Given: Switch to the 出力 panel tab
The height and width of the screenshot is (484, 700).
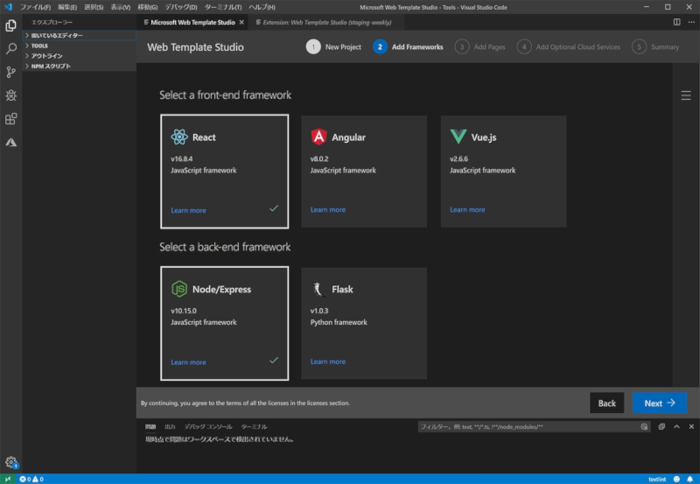Looking at the screenshot, I should coord(170,427).
